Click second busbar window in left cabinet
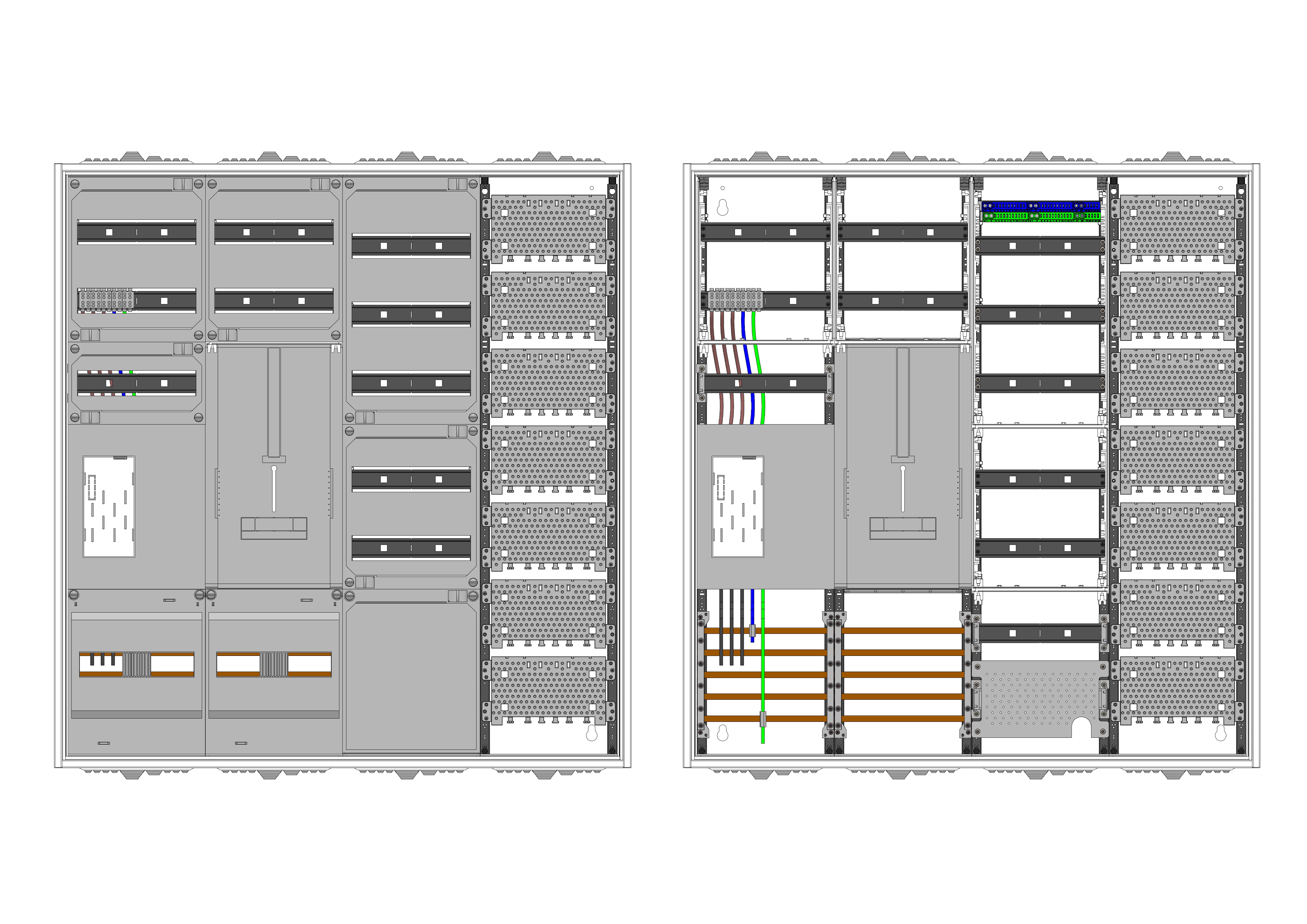 point(274,664)
